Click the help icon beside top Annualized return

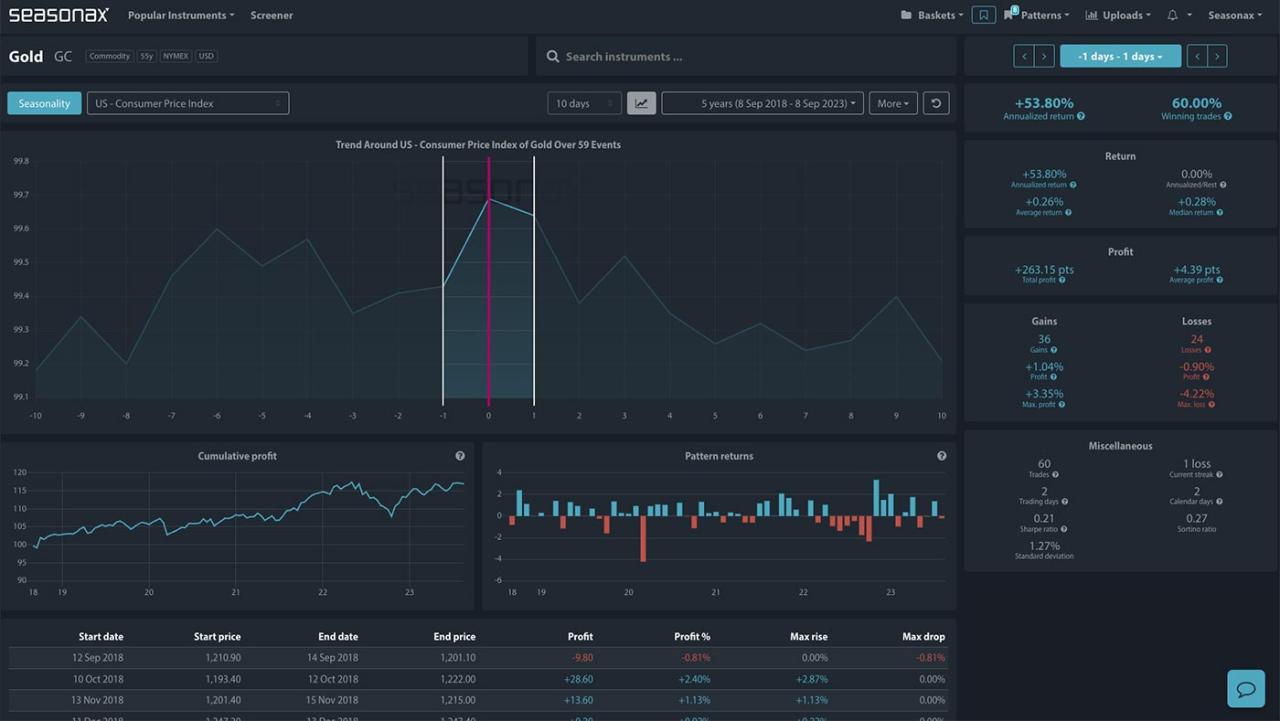point(1081,117)
